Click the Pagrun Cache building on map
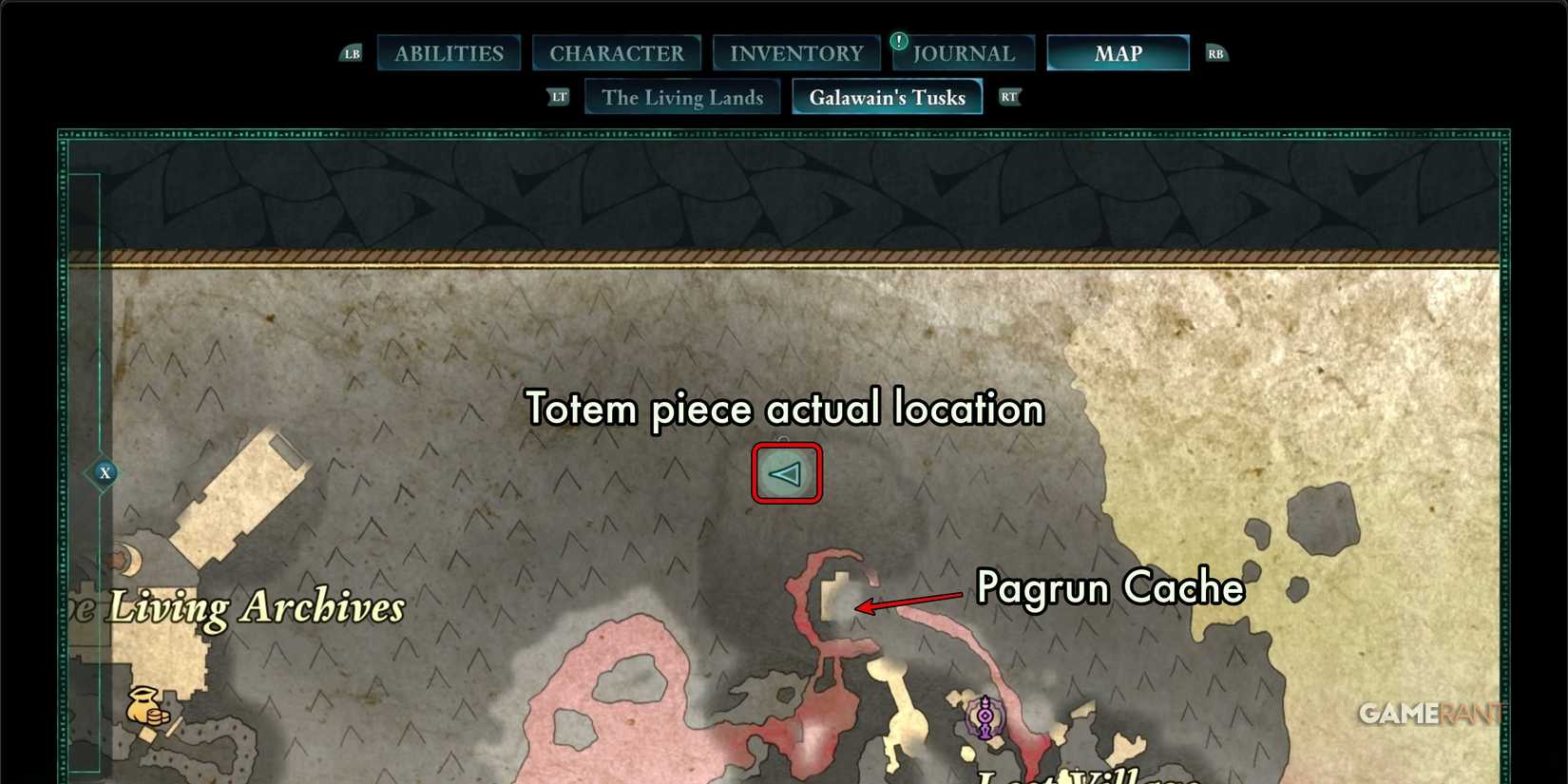The height and width of the screenshot is (784, 1568). pos(837,599)
